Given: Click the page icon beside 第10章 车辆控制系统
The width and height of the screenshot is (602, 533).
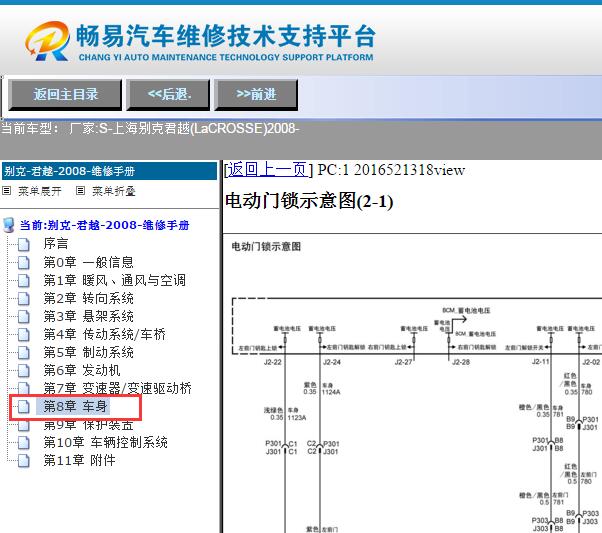Looking at the screenshot, I should pyautogui.click(x=24, y=443).
